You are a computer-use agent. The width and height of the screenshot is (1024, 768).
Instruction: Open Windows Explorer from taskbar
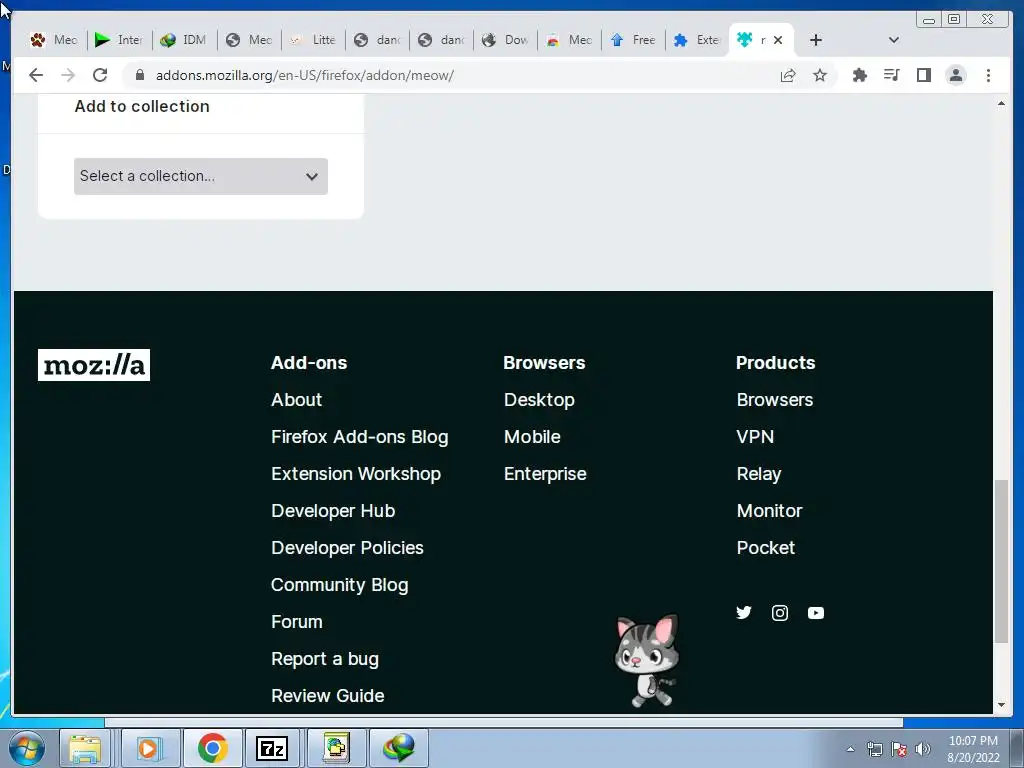pos(85,748)
